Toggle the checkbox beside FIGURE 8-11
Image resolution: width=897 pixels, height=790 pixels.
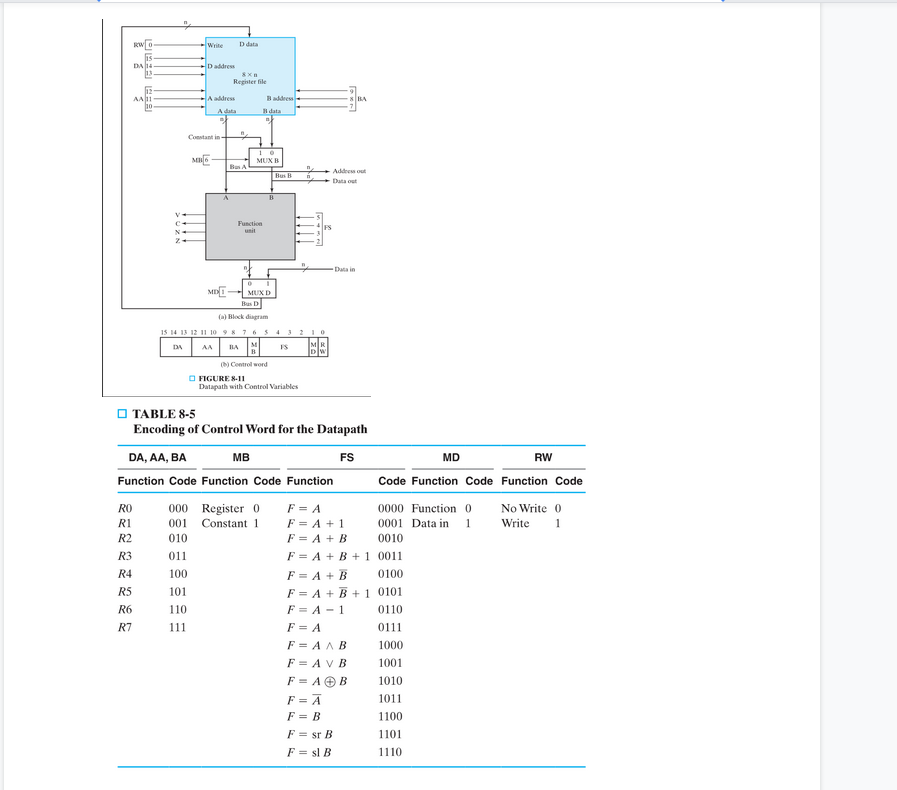[192, 378]
